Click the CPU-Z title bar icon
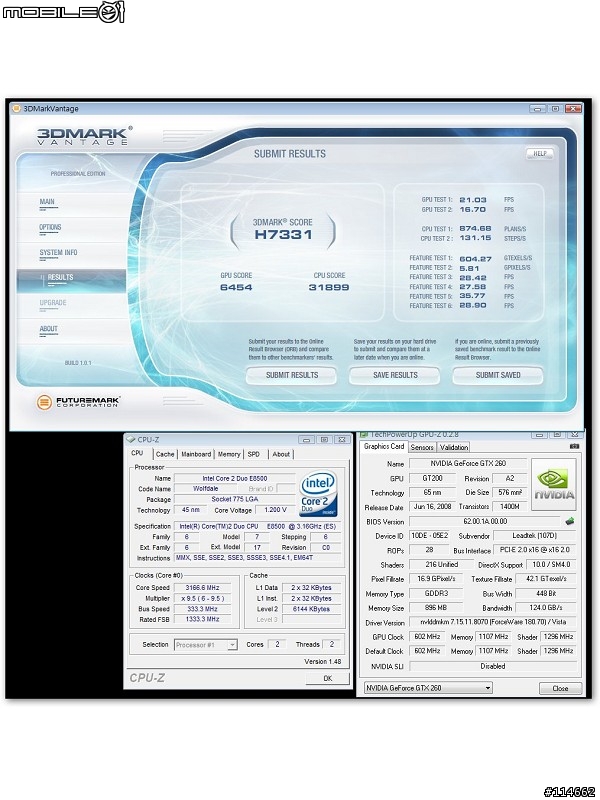The height and width of the screenshot is (800, 600). point(131,439)
